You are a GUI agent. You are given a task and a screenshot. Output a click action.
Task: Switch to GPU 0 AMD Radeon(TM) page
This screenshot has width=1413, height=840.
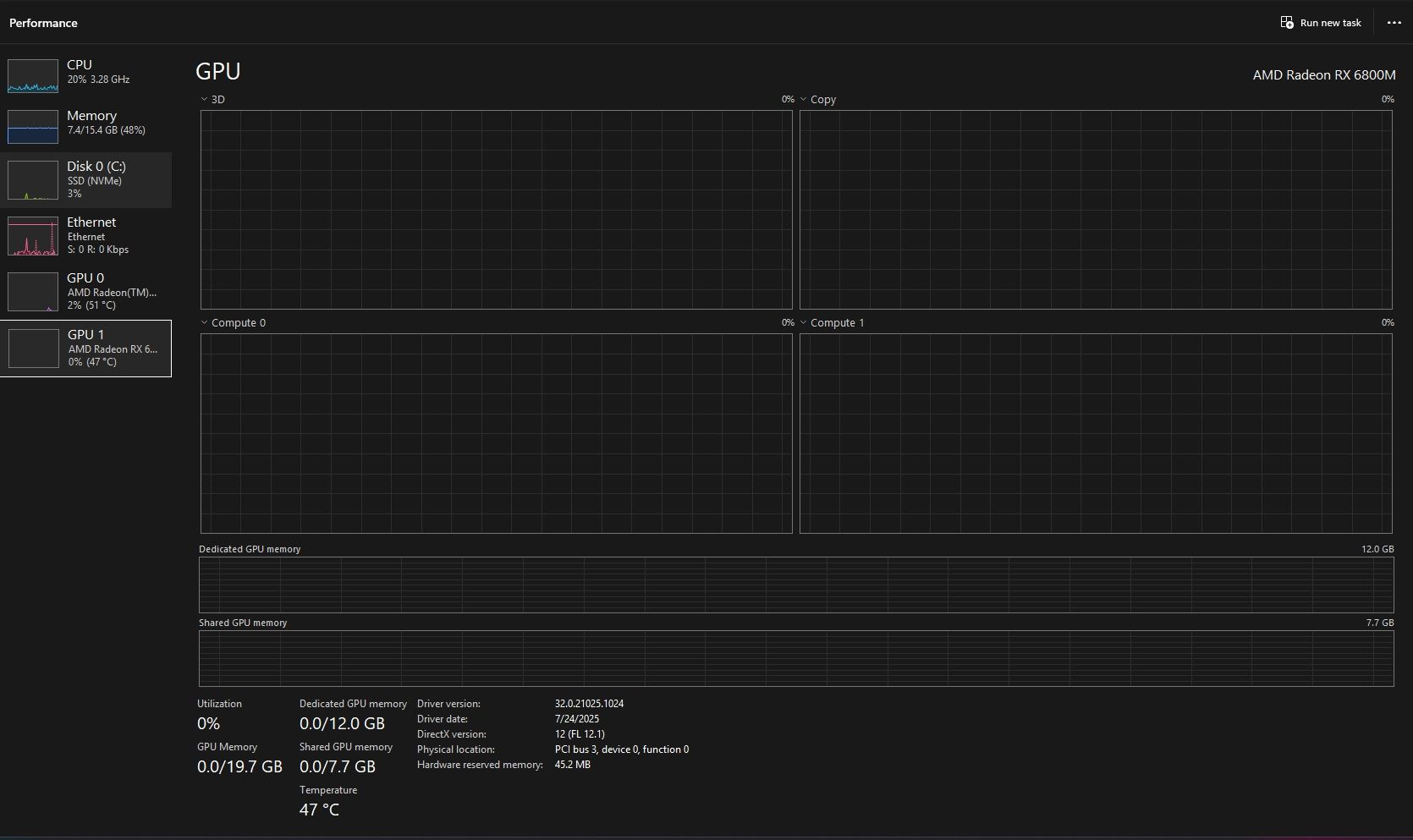click(x=85, y=292)
